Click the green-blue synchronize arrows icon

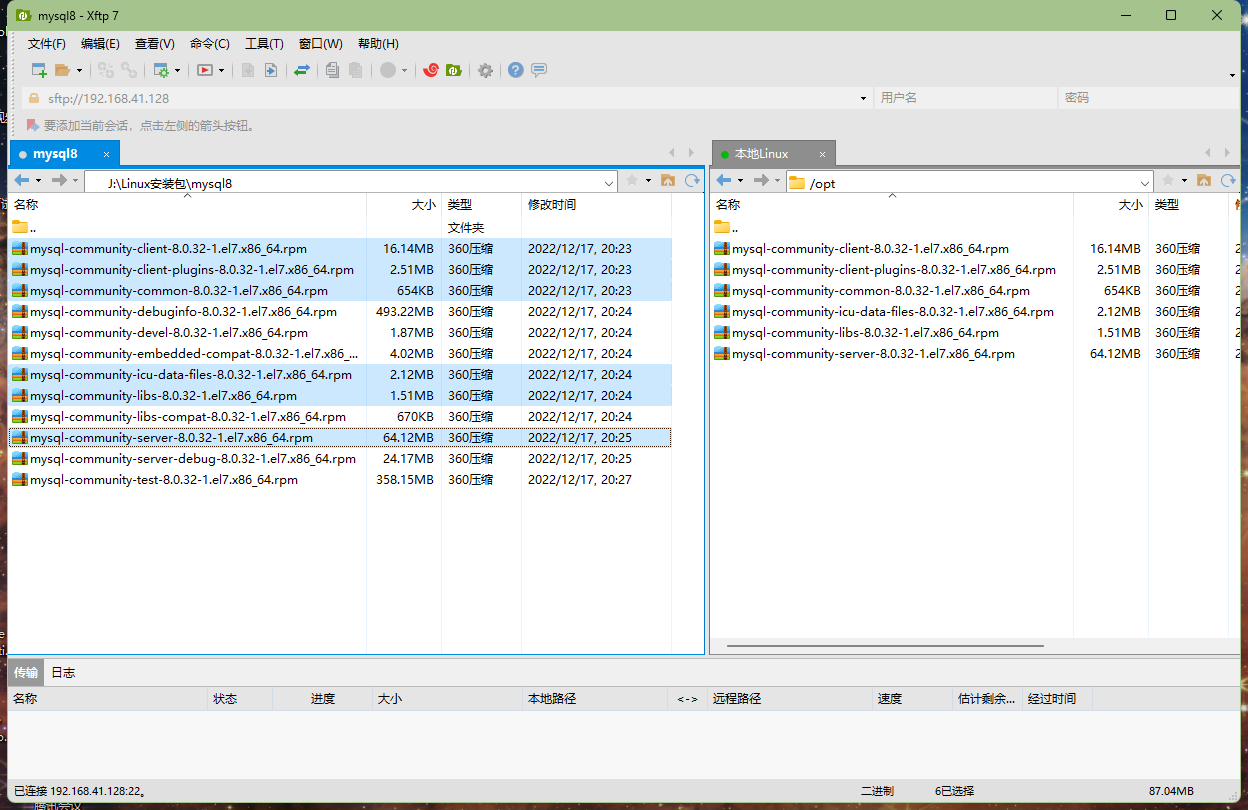point(301,70)
